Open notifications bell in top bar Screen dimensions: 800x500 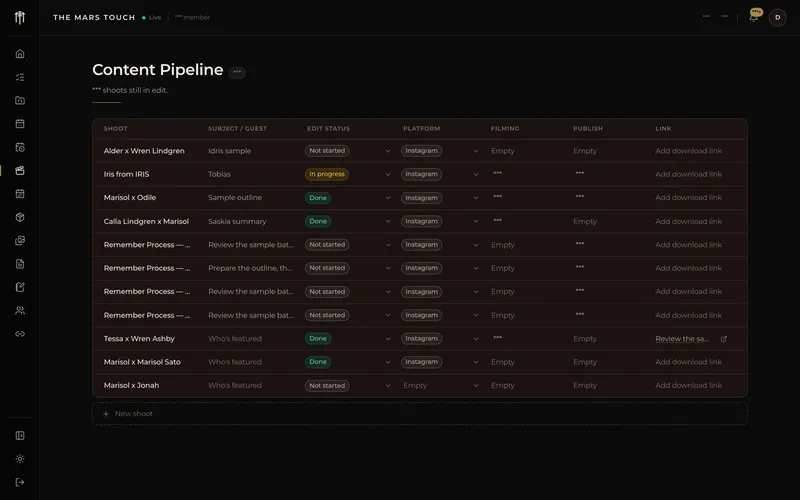pos(754,17)
